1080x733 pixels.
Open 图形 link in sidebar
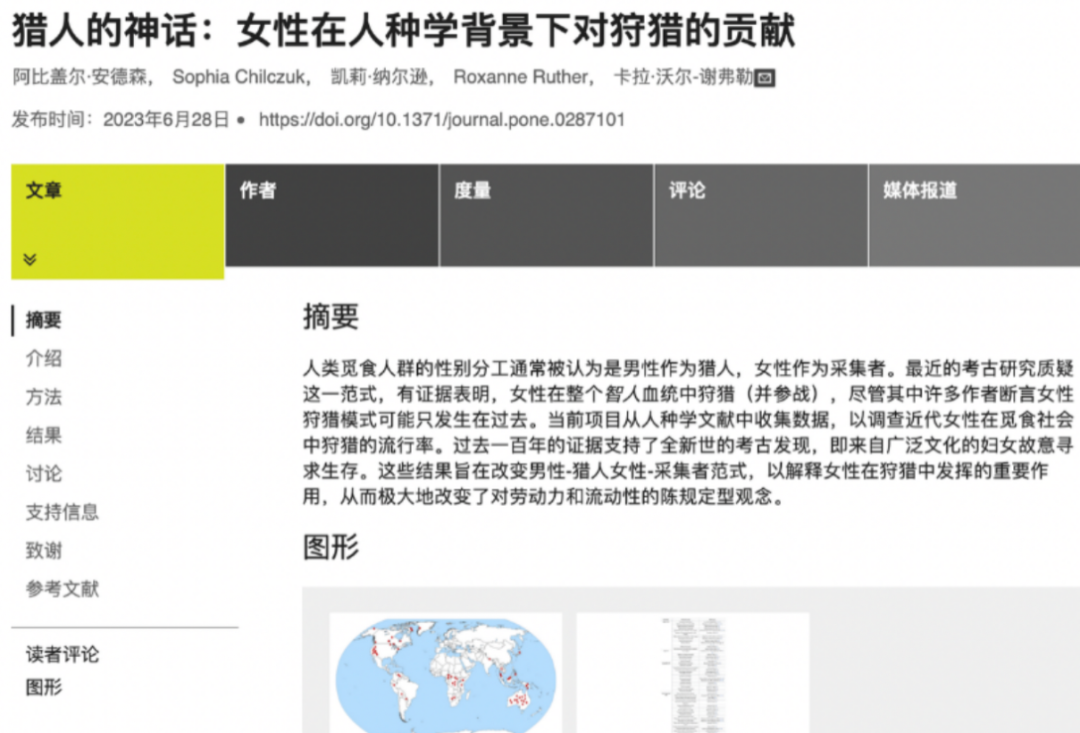click(x=43, y=687)
